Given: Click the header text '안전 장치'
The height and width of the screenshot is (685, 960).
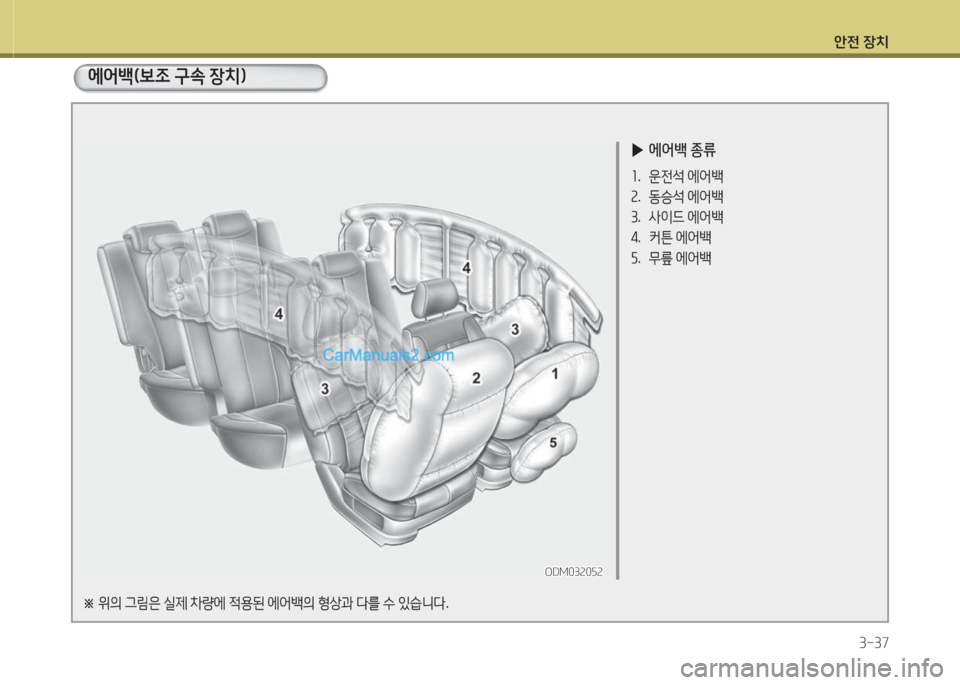Looking at the screenshot, I should (860, 42).
